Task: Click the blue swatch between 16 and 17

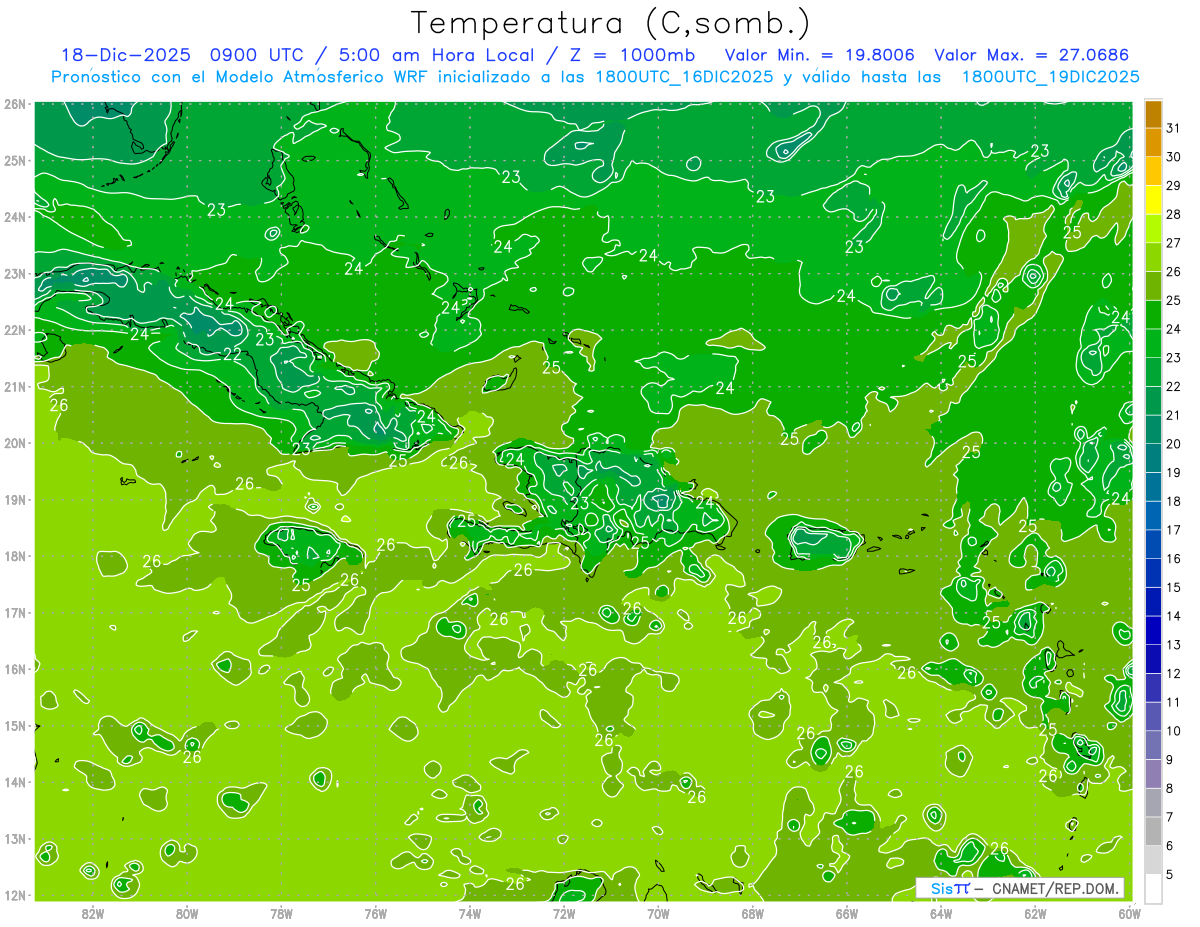Action: (x=1153, y=544)
